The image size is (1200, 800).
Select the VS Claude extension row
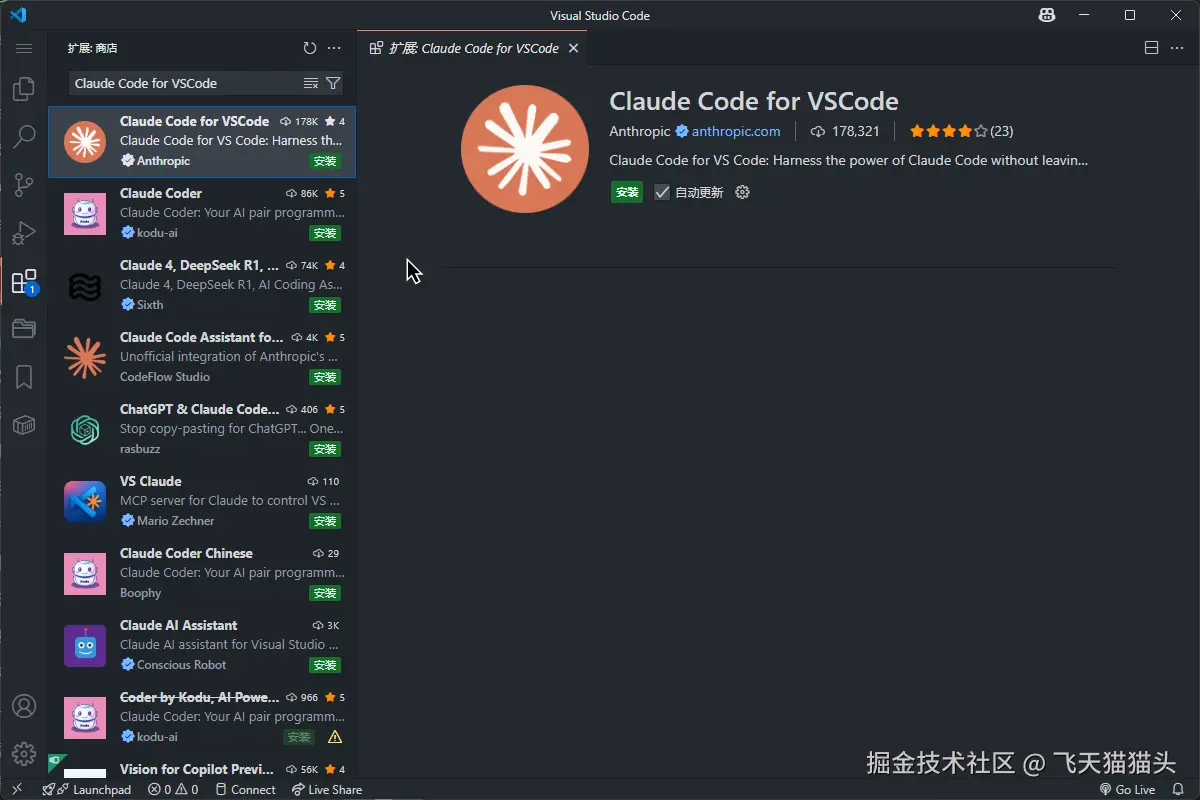pos(202,501)
